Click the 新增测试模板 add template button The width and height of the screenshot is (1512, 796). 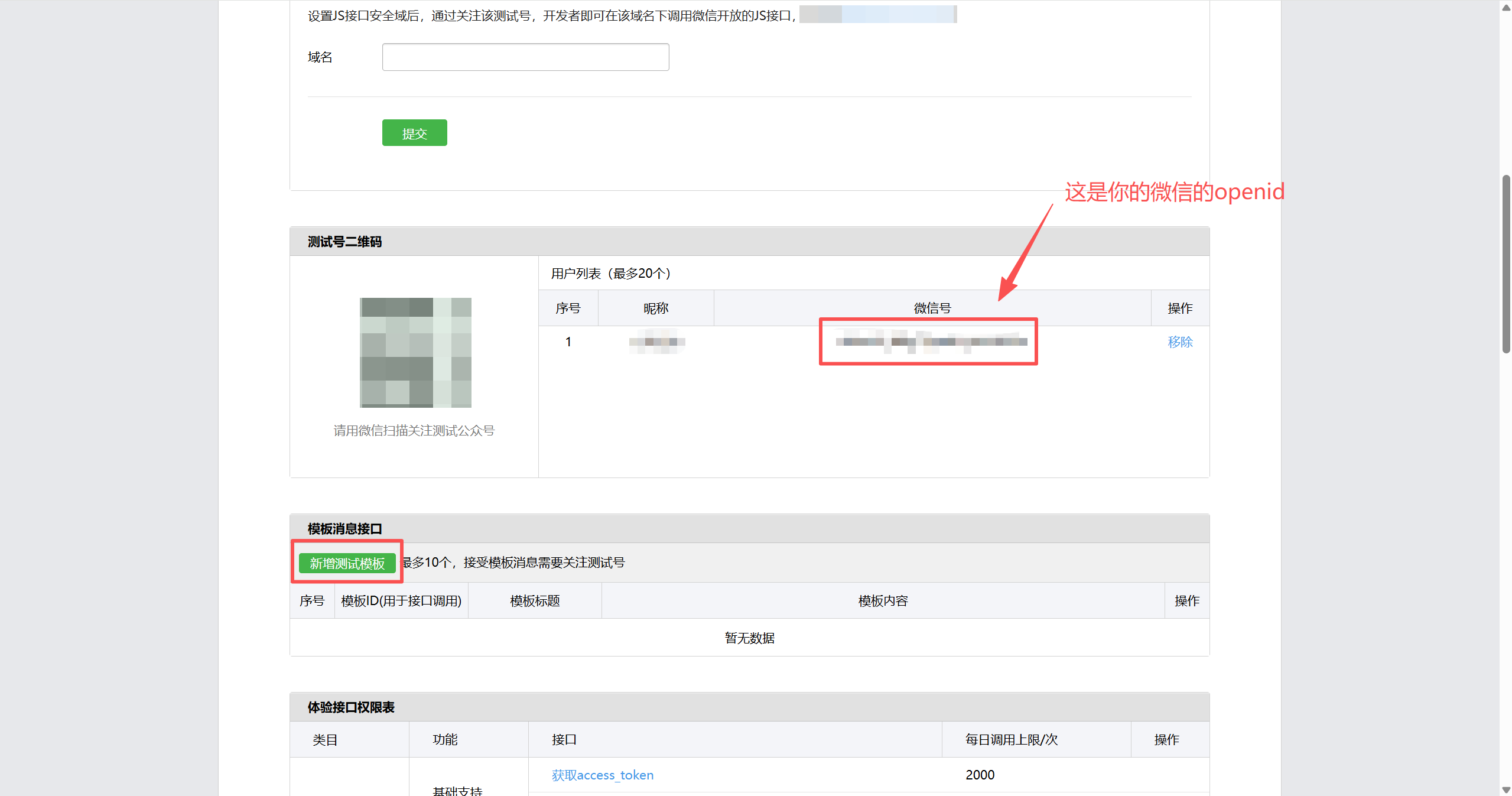pos(347,563)
